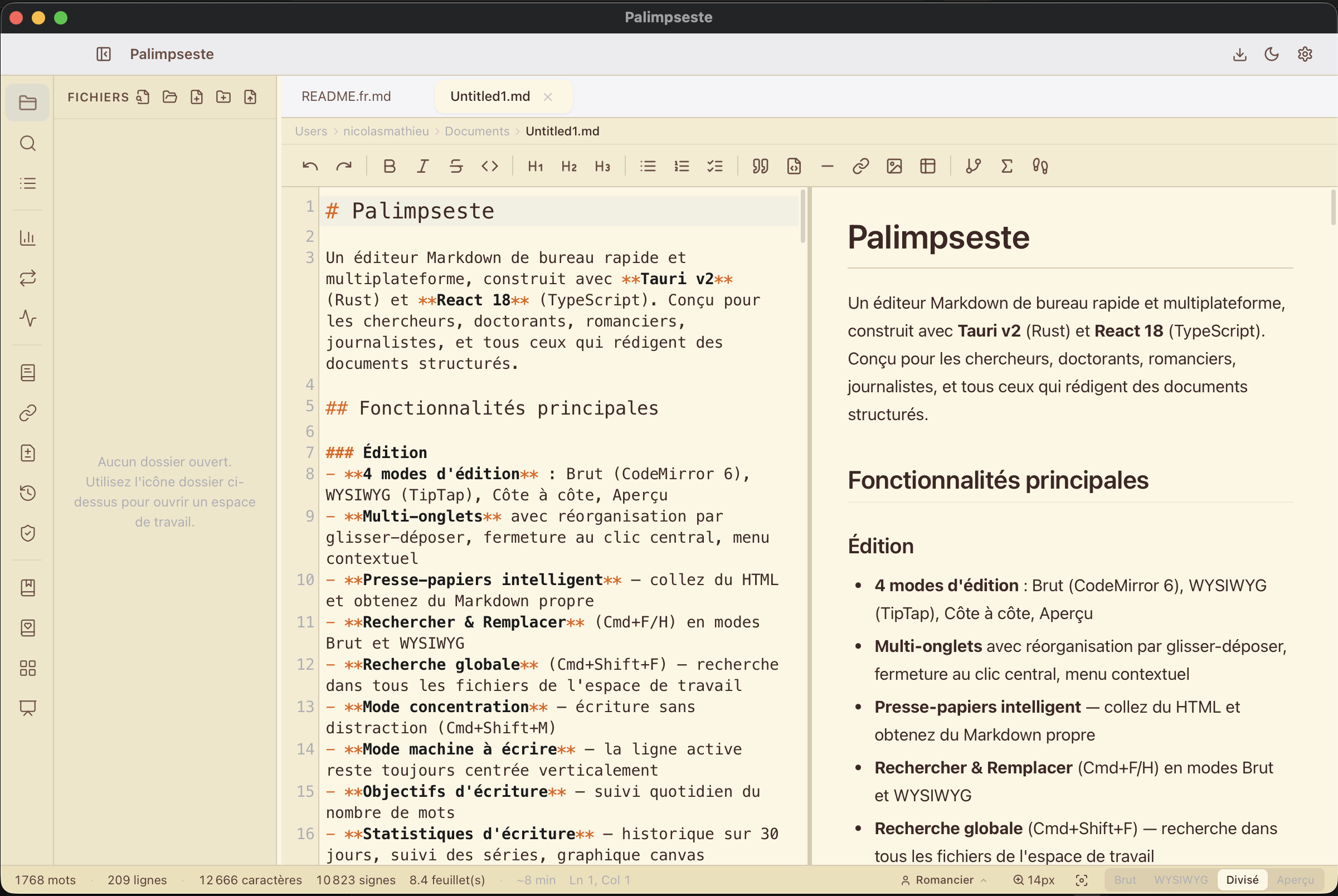The image size is (1338, 896).
Task: Insert inline code with the angle brackets icon
Action: point(490,166)
